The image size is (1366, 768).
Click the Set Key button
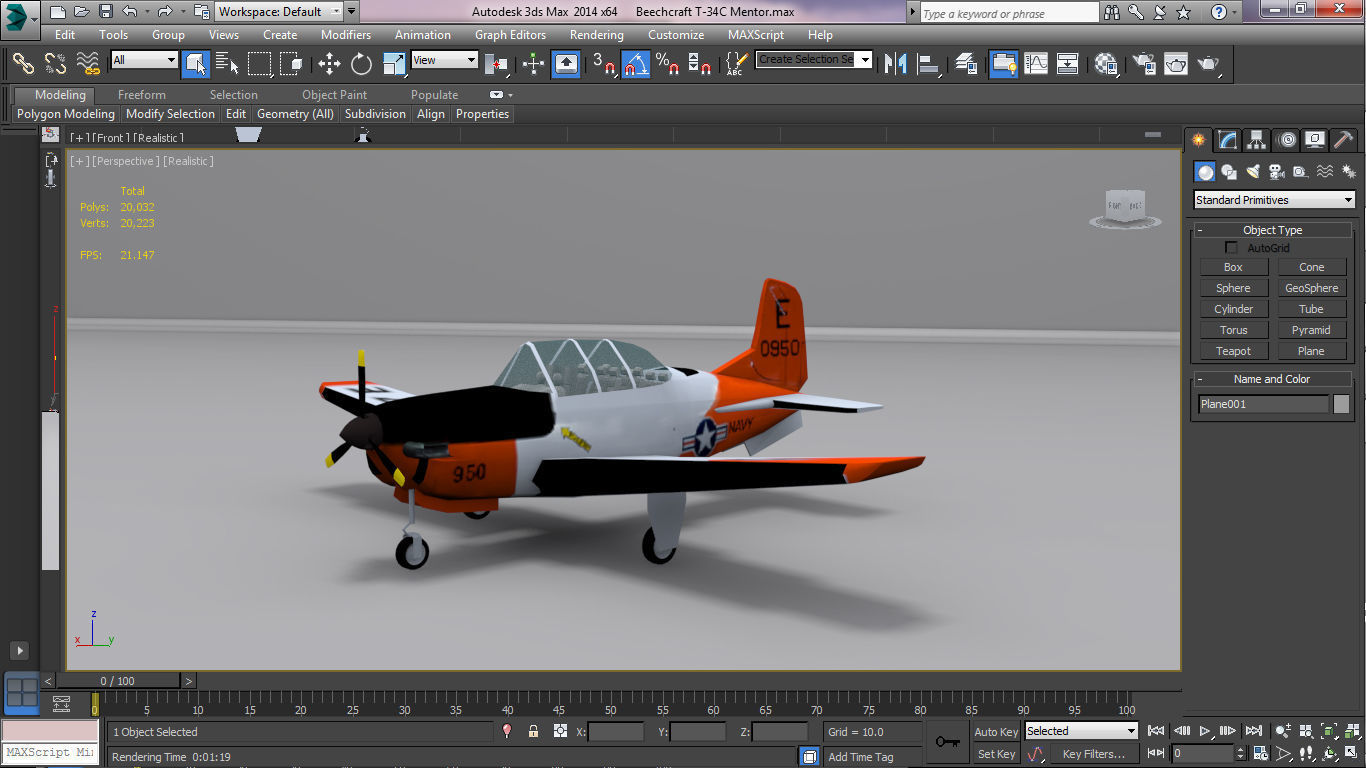[996, 754]
